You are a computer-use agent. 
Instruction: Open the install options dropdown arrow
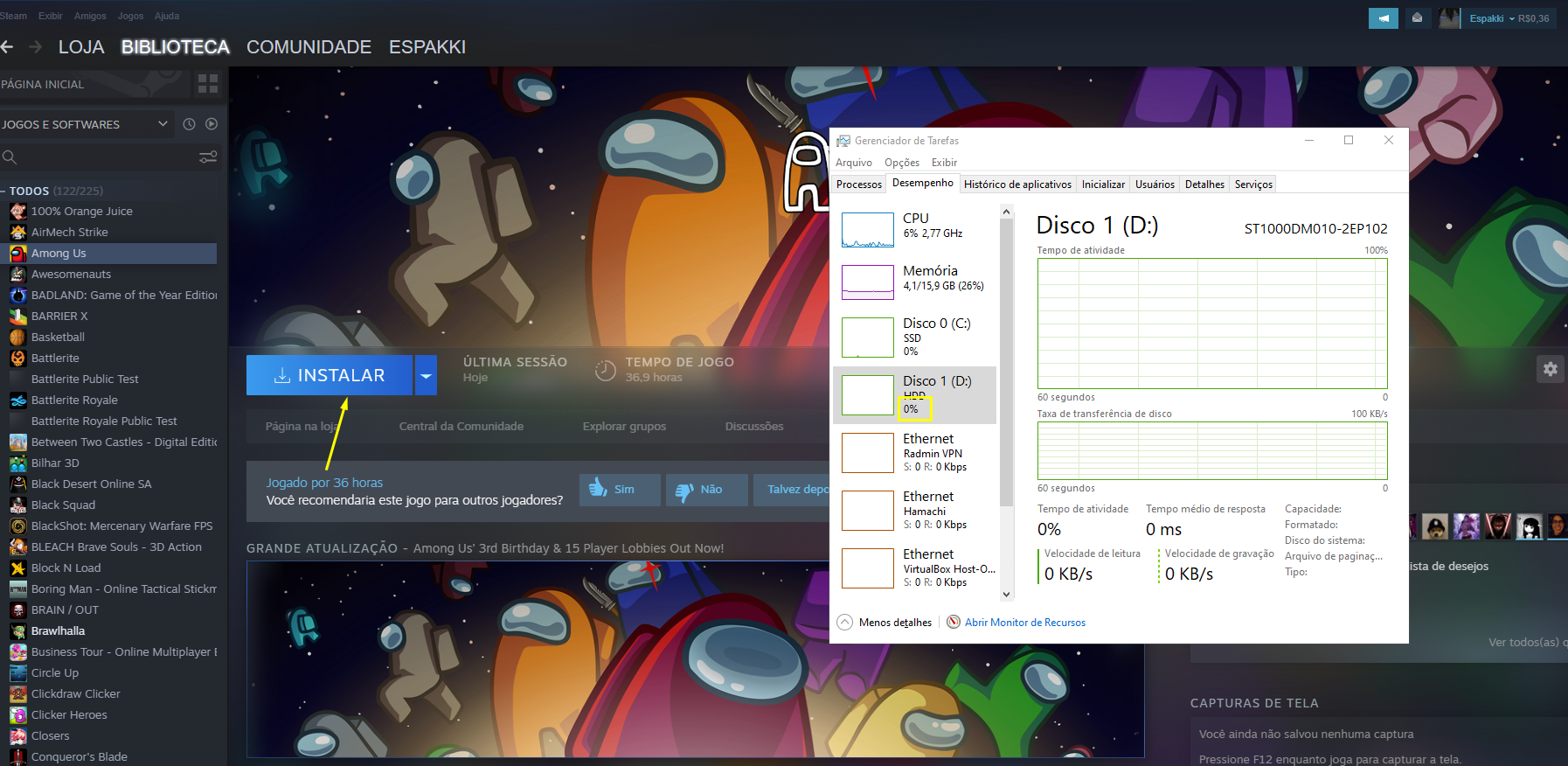click(x=426, y=375)
